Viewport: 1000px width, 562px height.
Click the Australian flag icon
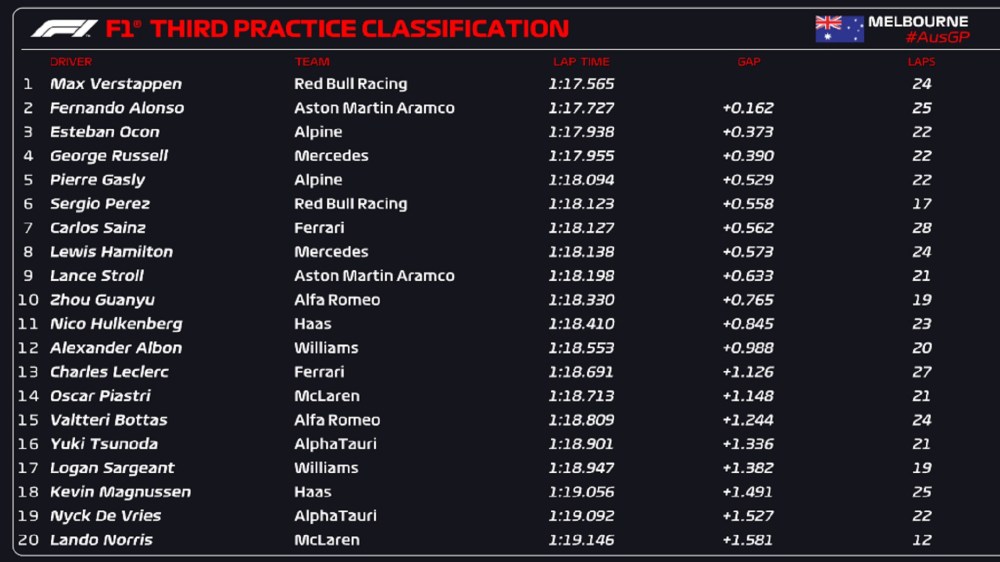coord(839,29)
